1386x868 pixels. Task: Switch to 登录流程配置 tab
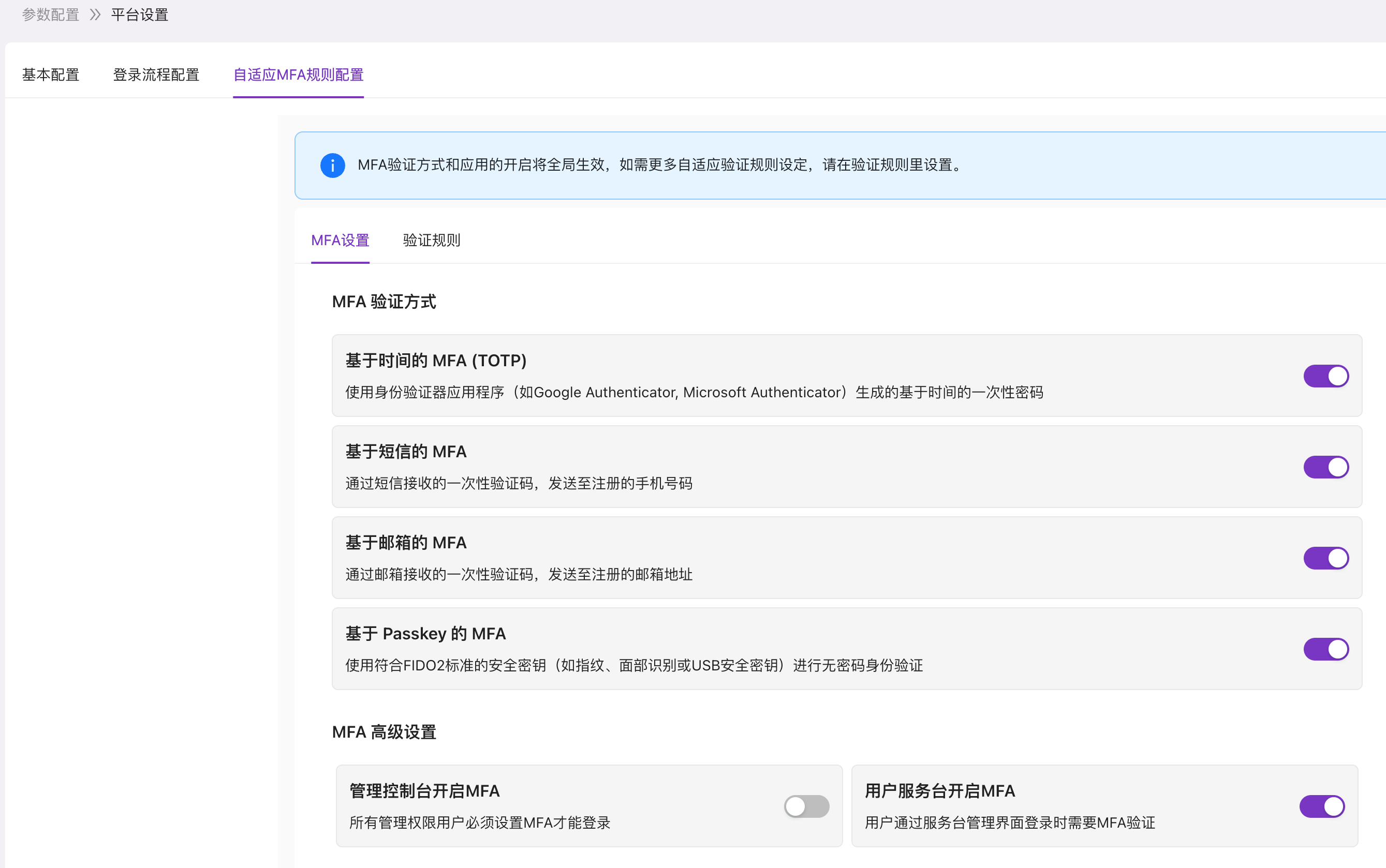pos(156,74)
